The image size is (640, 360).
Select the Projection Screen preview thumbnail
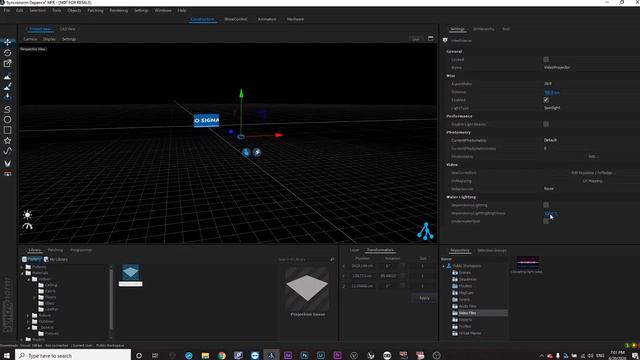[307, 289]
